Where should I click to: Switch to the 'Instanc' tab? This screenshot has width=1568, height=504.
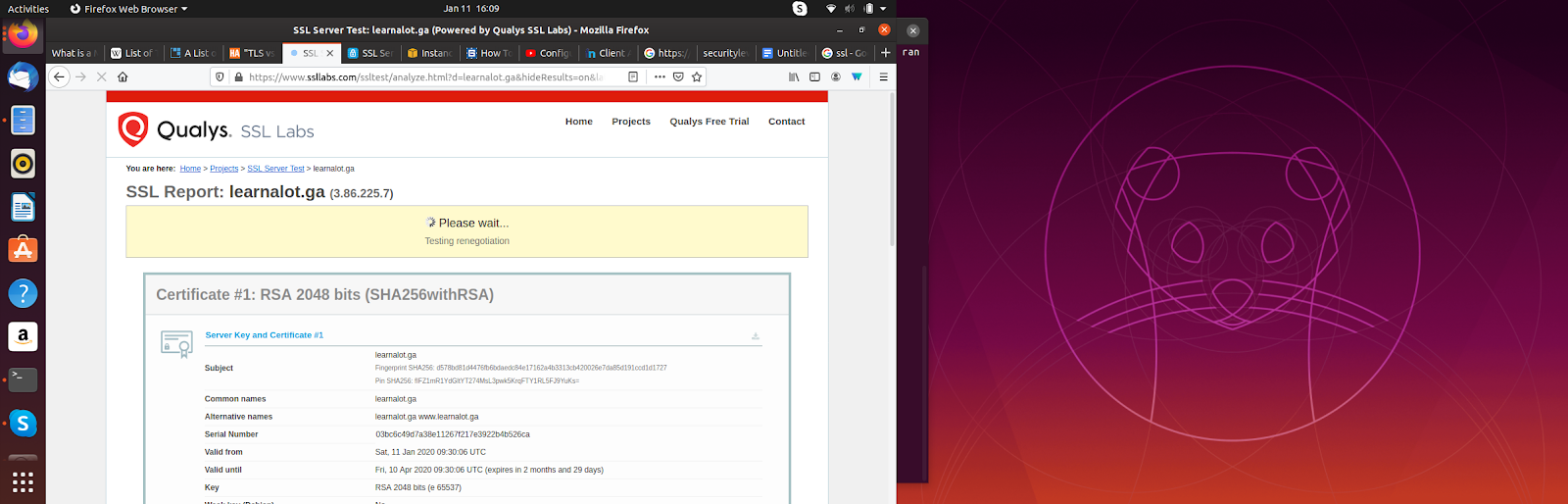tap(429, 53)
